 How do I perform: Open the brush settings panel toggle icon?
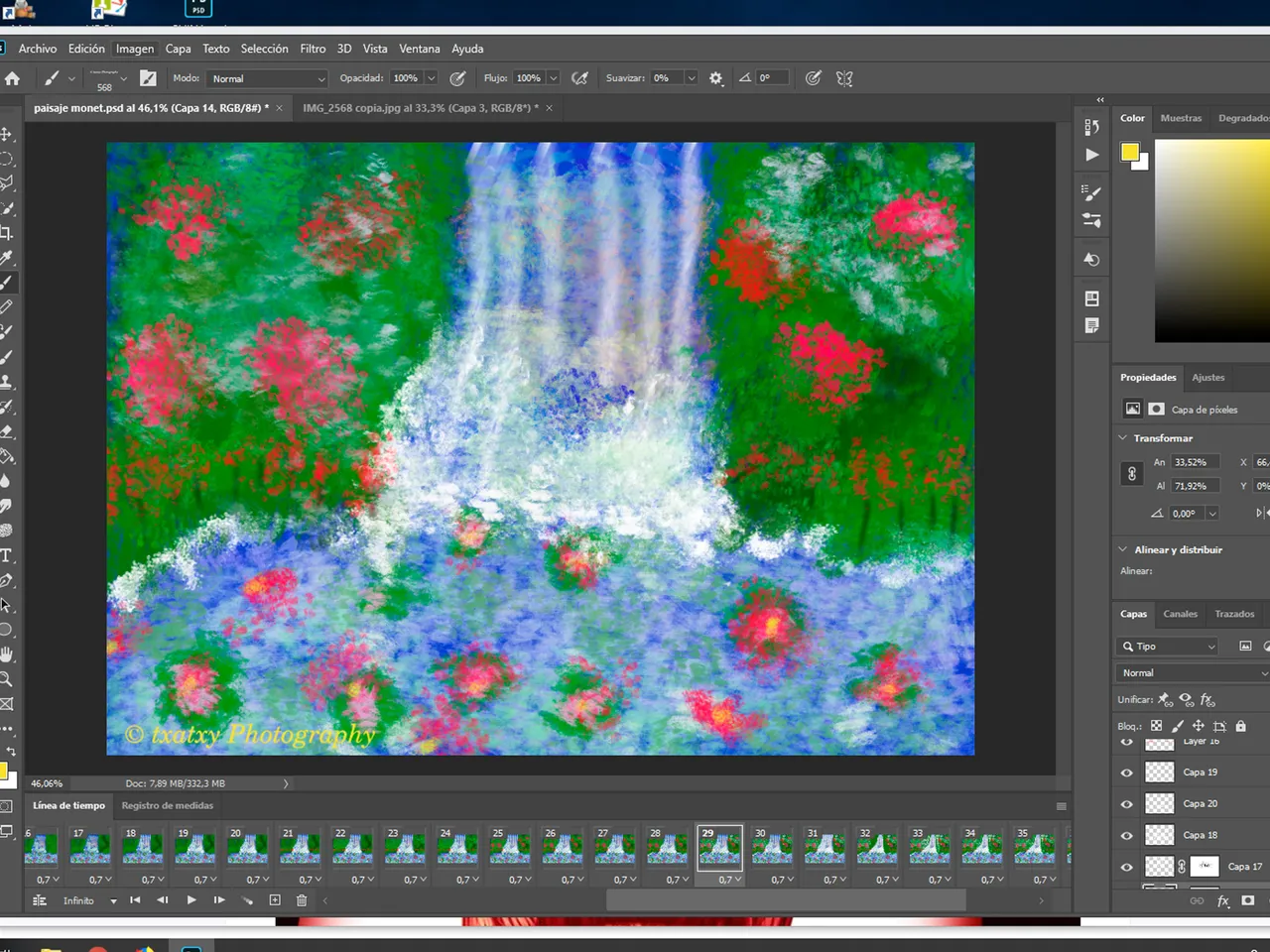pos(148,78)
